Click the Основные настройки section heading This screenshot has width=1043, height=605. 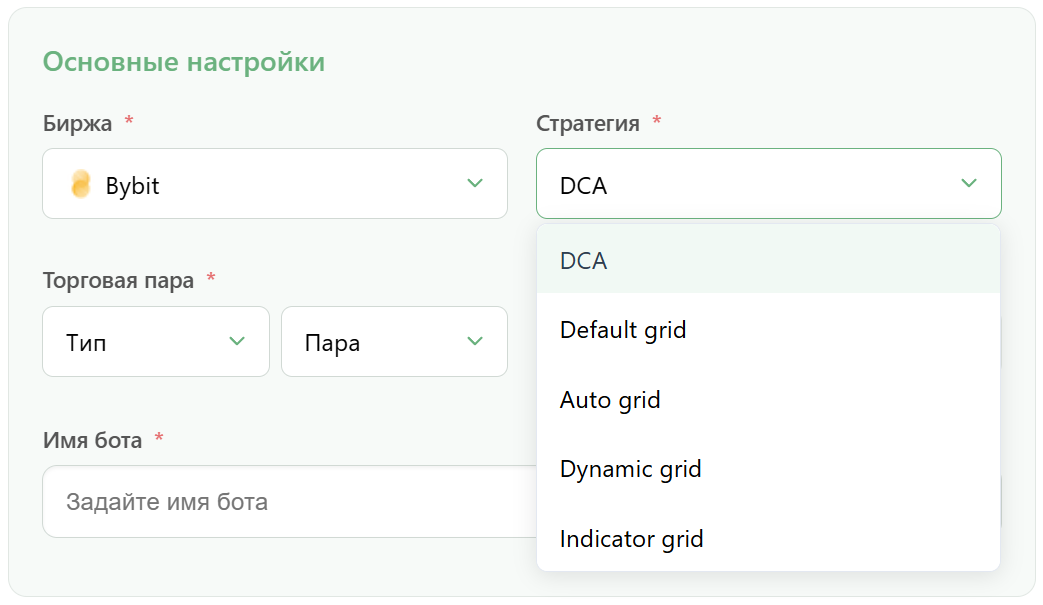[x=184, y=62]
